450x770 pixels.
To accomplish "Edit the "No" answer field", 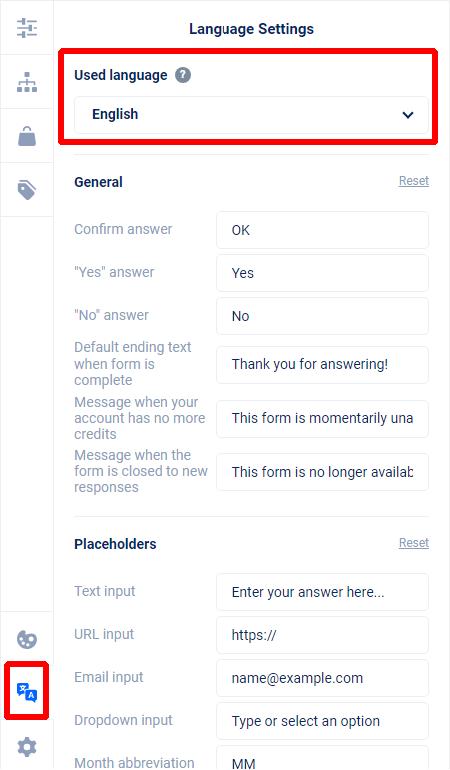I will pyautogui.click(x=322, y=316).
